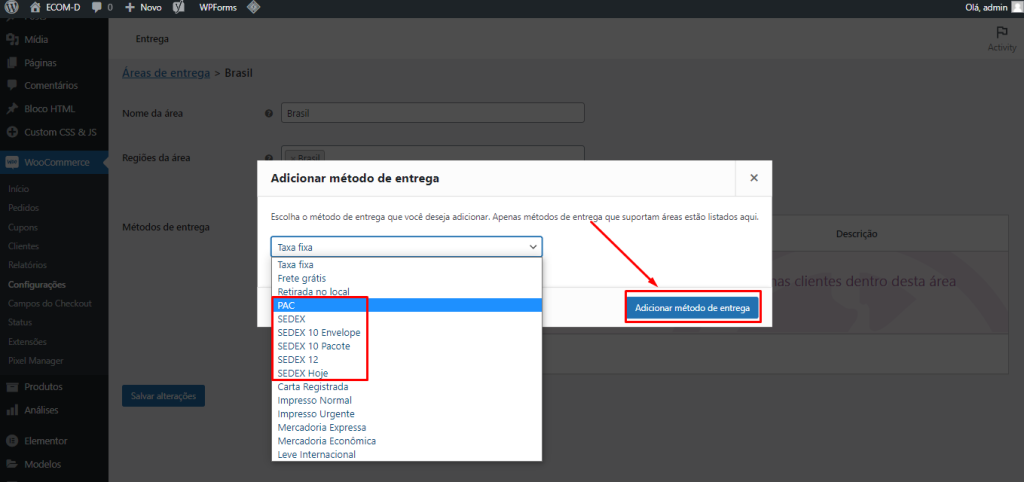Screen dimensions: 1024x482
Task: Go to WooCommerce Pedidos
Action: pos(24,208)
